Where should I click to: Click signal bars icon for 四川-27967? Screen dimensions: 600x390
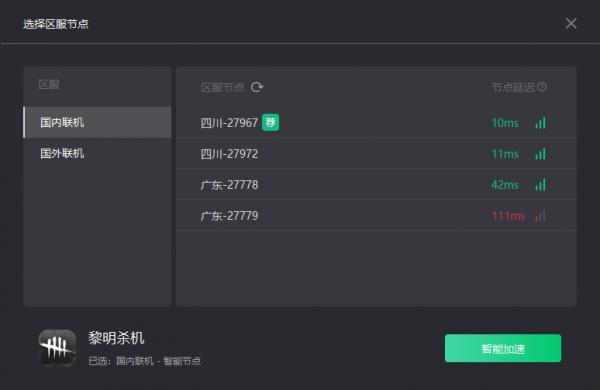click(540, 122)
